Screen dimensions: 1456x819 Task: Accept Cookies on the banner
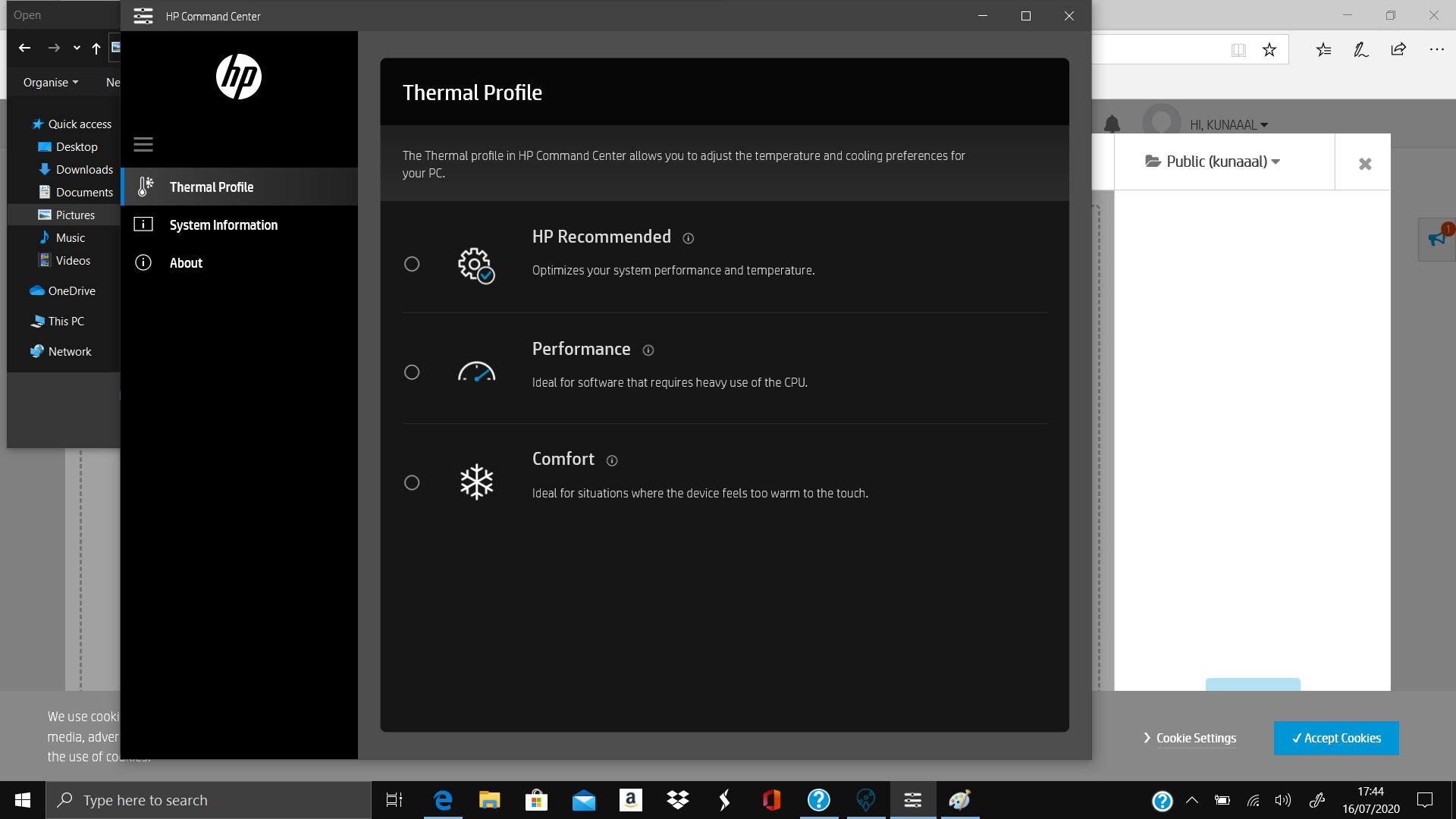(x=1335, y=738)
